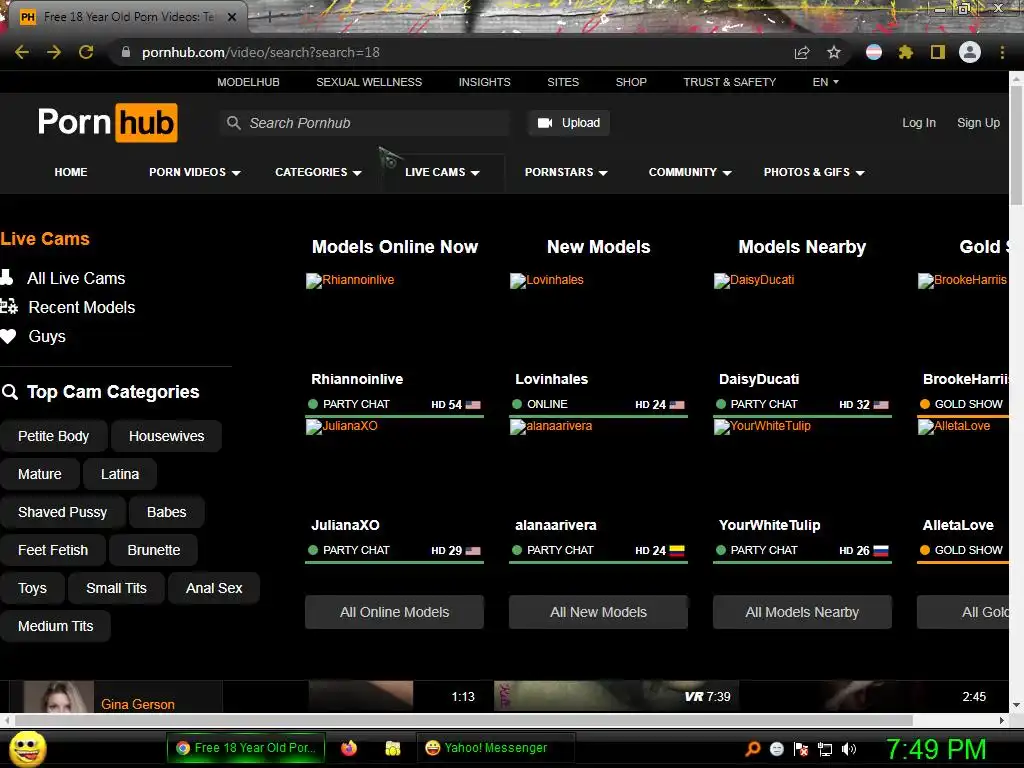Click the browser address bar URL
This screenshot has height=768, width=1024.
point(261,52)
